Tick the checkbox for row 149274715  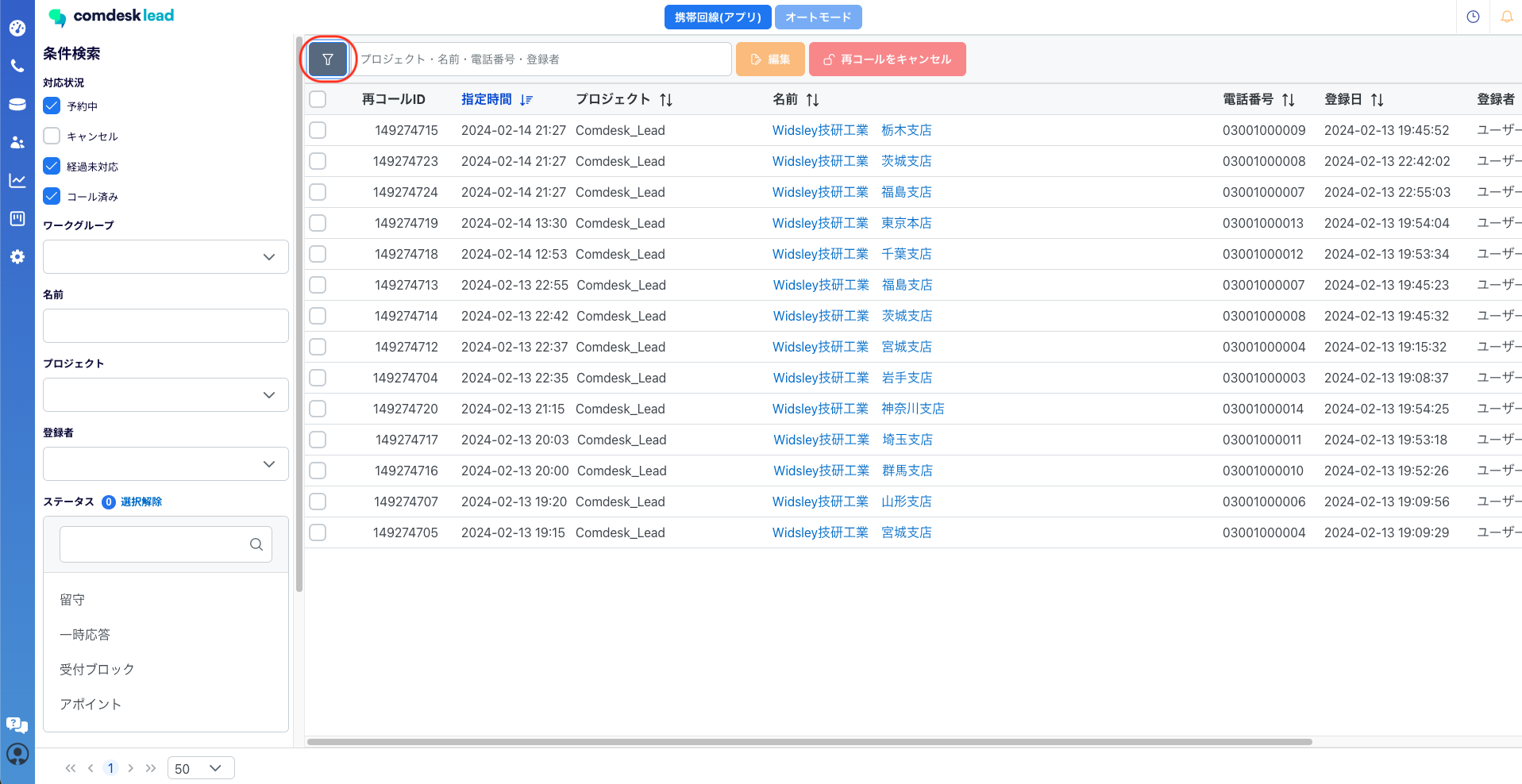tap(318, 130)
